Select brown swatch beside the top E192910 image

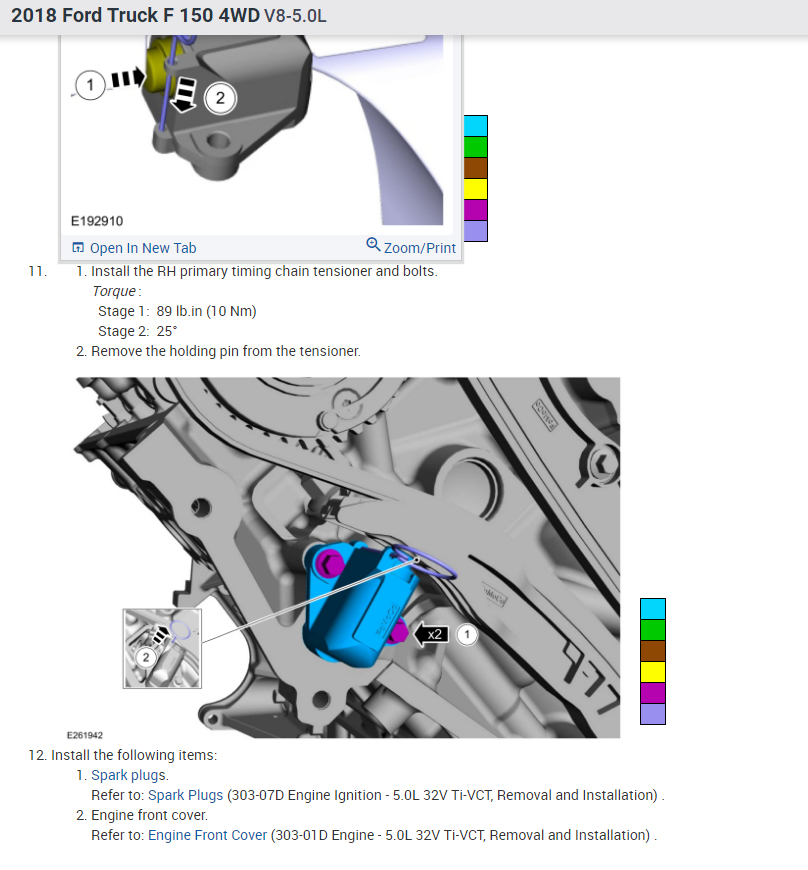click(x=476, y=168)
